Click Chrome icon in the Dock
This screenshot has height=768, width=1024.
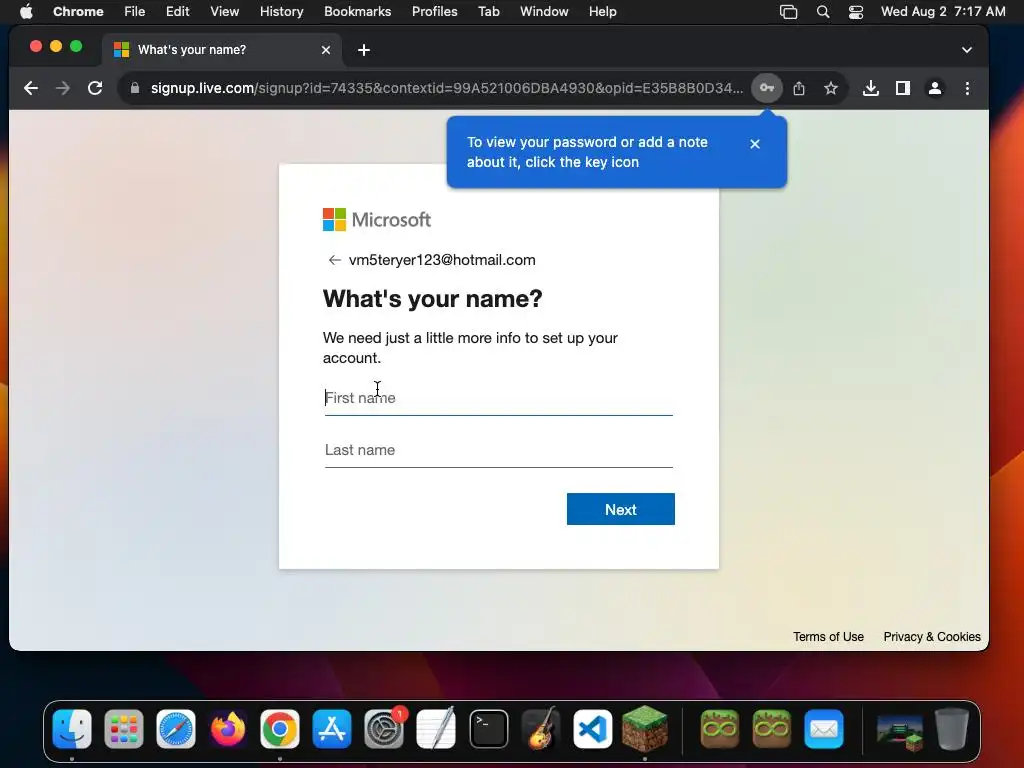[x=280, y=729]
